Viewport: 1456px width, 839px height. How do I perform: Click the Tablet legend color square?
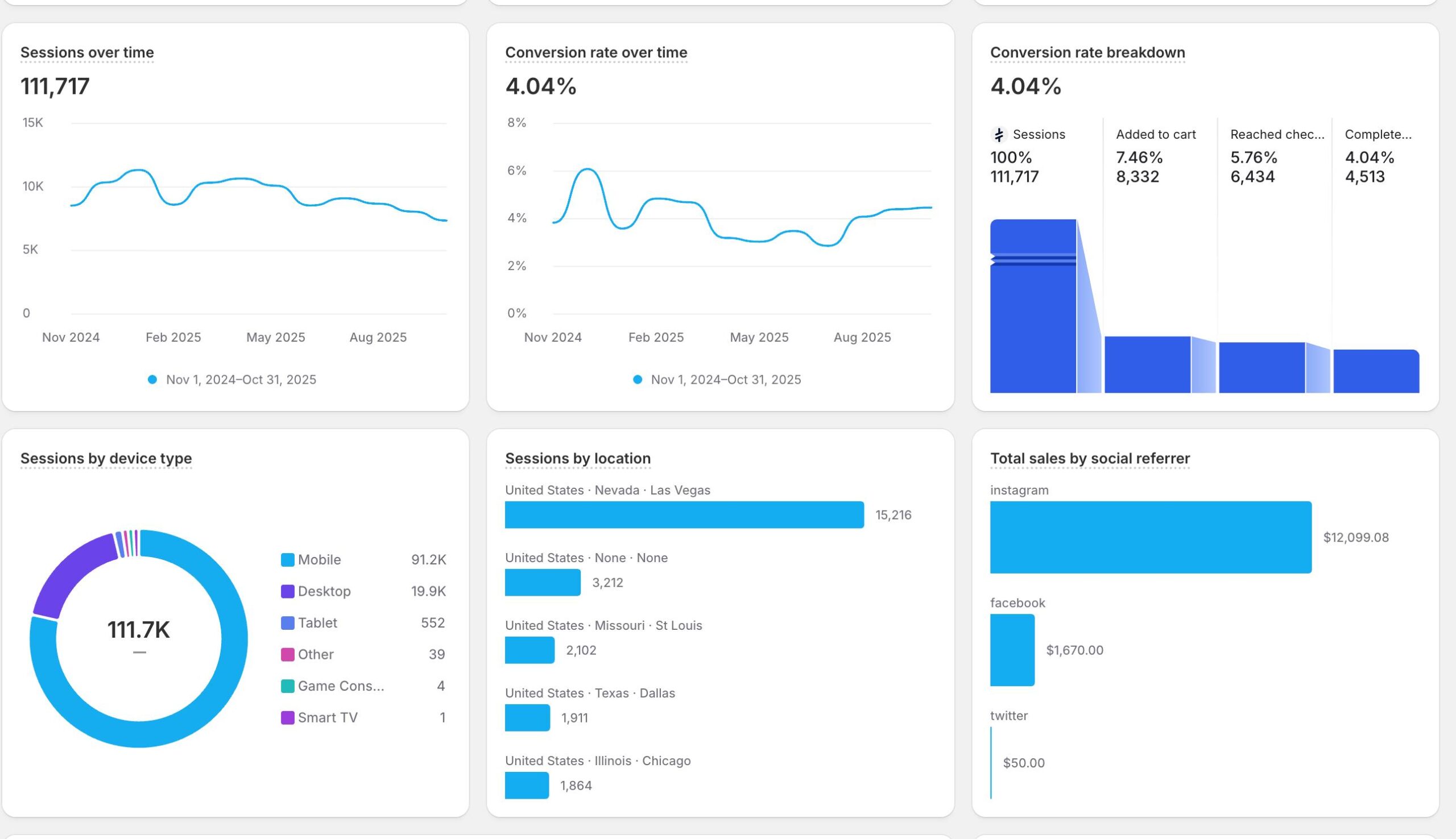287,623
